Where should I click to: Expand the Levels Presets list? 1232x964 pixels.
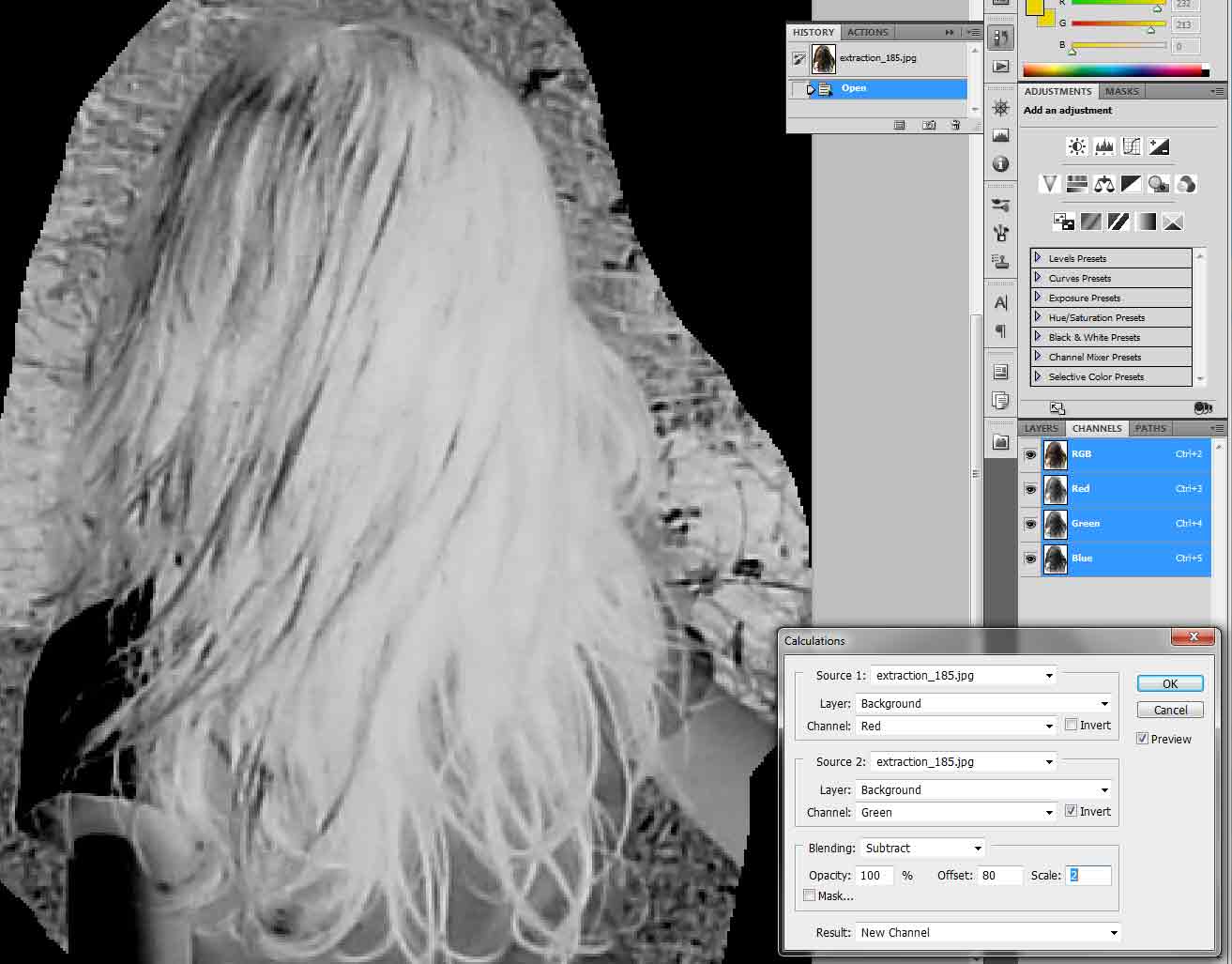[1038, 258]
